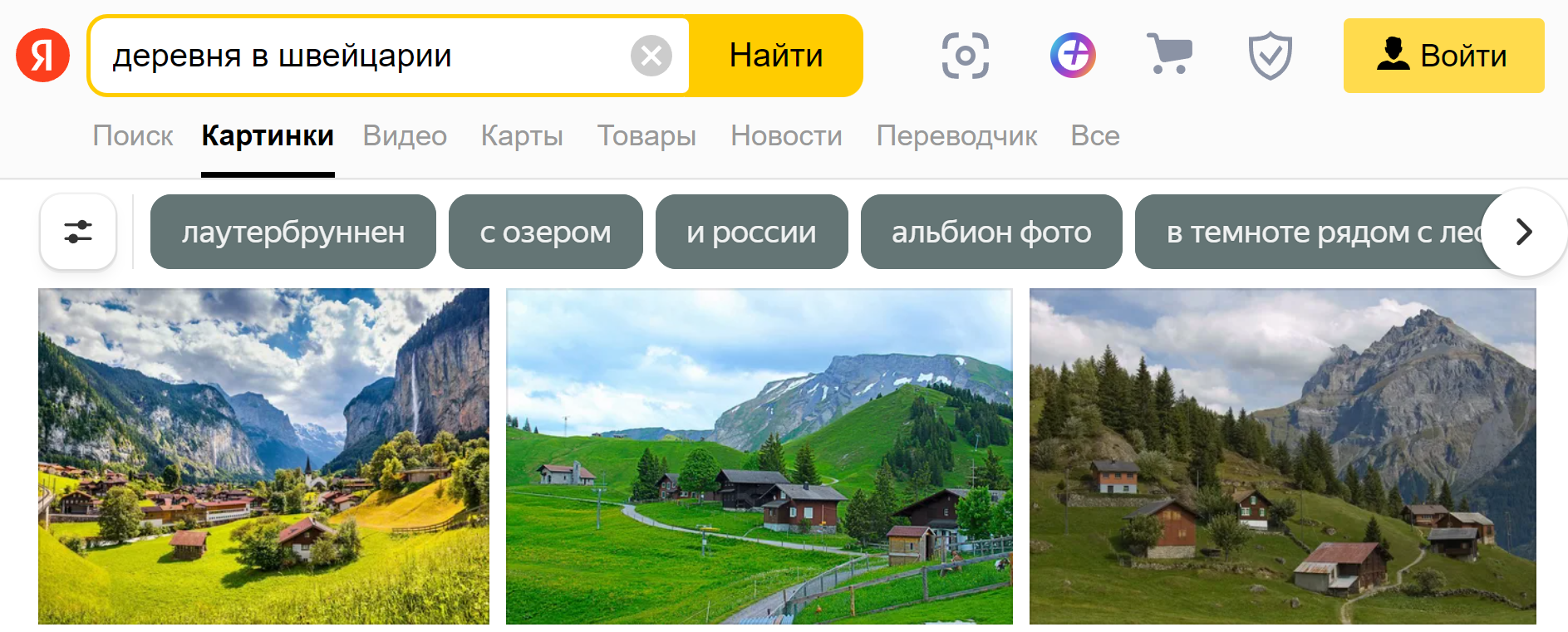Click the shield protection icon
This screenshot has height=632, width=1568.
point(1270,56)
